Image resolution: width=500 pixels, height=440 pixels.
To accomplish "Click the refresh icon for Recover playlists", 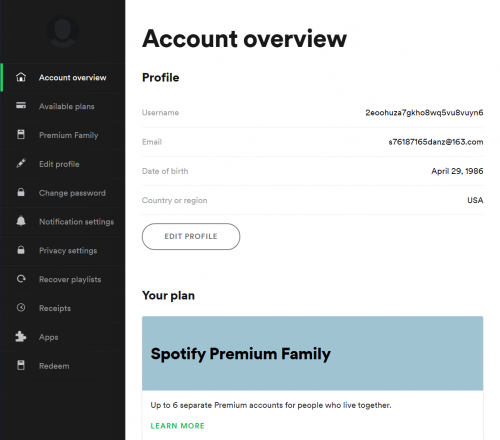I will (x=21, y=279).
